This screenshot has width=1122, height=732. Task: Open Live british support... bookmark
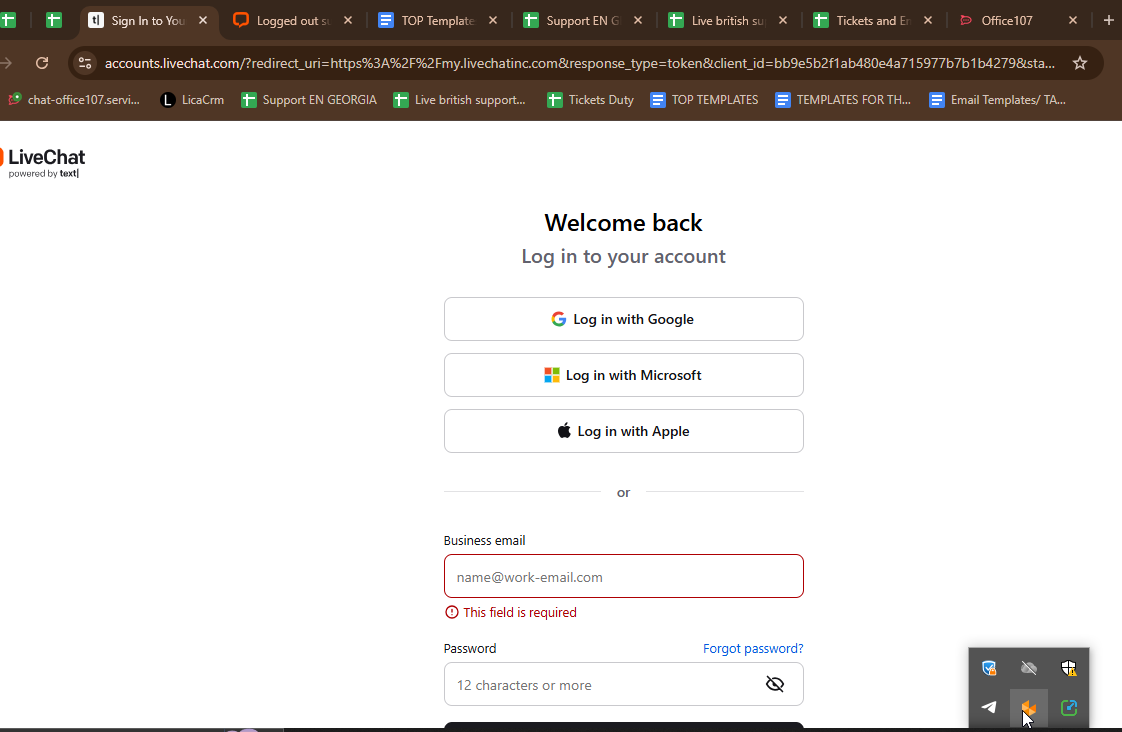coord(459,99)
